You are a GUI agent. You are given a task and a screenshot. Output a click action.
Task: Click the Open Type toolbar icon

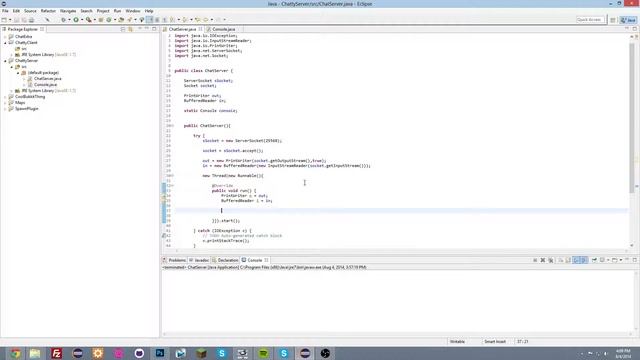[x=121, y=20]
